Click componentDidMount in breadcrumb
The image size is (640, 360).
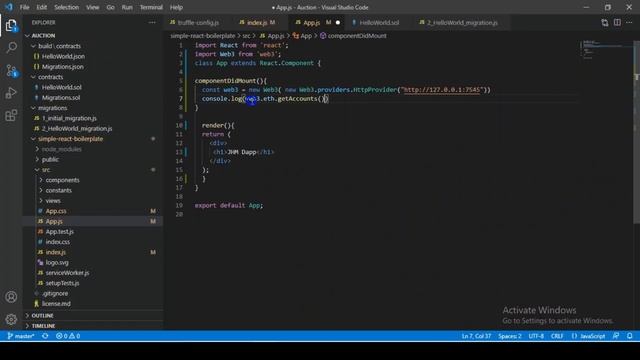[x=357, y=36]
